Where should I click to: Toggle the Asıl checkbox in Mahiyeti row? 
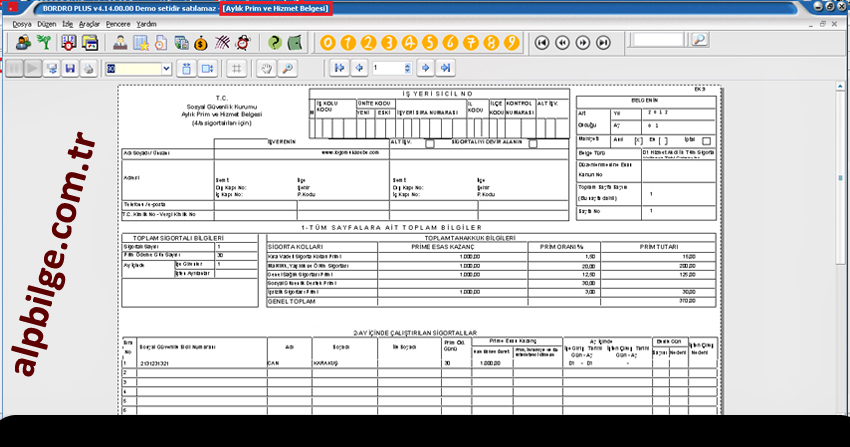pos(641,140)
